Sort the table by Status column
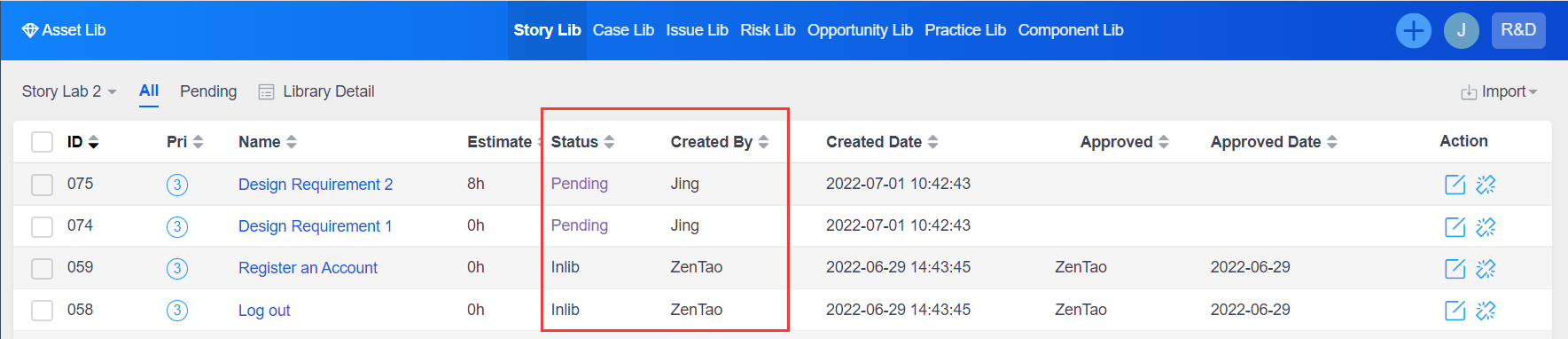This screenshot has height=339, width=1568. tap(582, 142)
